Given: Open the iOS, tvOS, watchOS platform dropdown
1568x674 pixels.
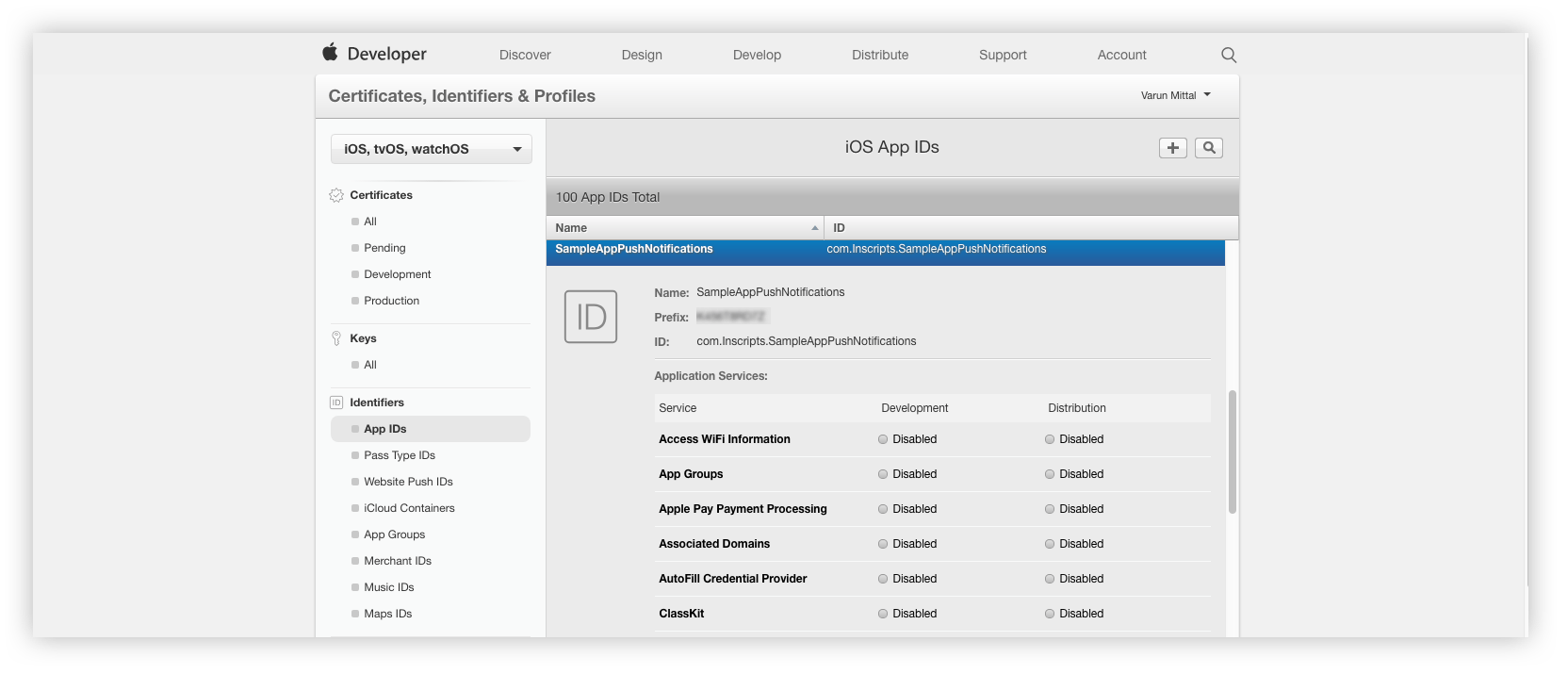Looking at the screenshot, I should point(432,149).
